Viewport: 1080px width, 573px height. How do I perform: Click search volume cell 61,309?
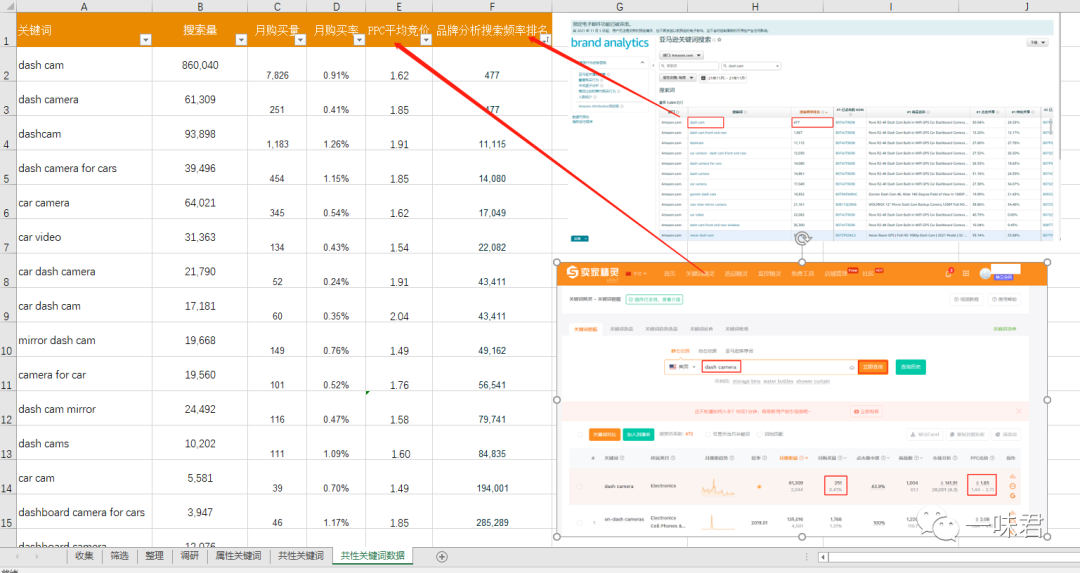200,99
